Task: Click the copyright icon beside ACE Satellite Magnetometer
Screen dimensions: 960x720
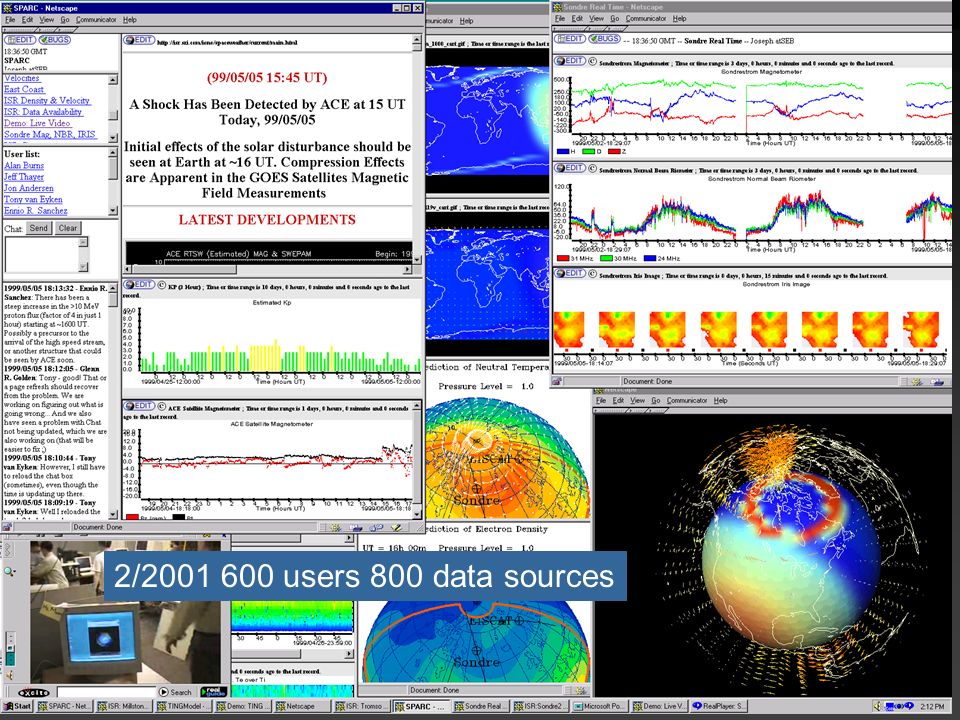Action: click(162, 407)
